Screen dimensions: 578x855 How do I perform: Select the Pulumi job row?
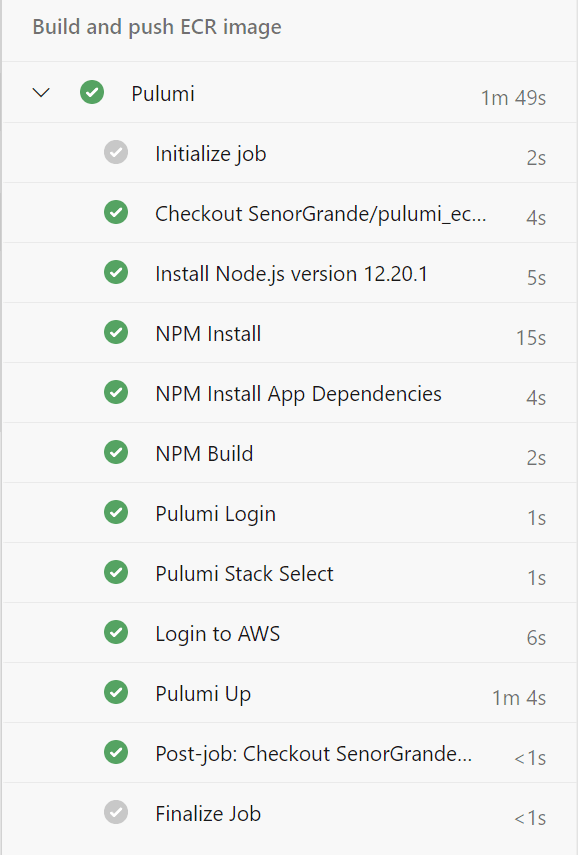point(290,92)
